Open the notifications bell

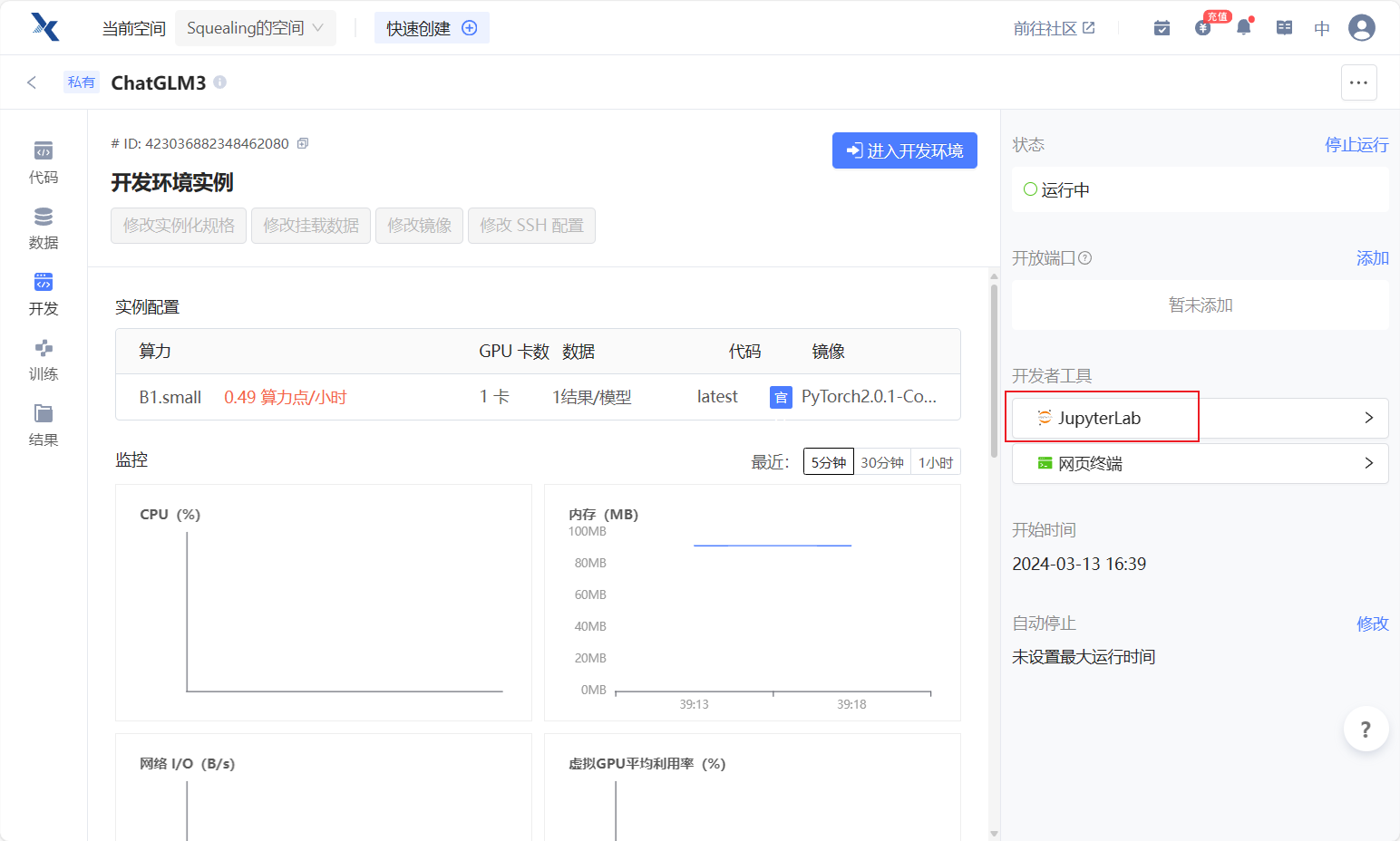point(1244,28)
